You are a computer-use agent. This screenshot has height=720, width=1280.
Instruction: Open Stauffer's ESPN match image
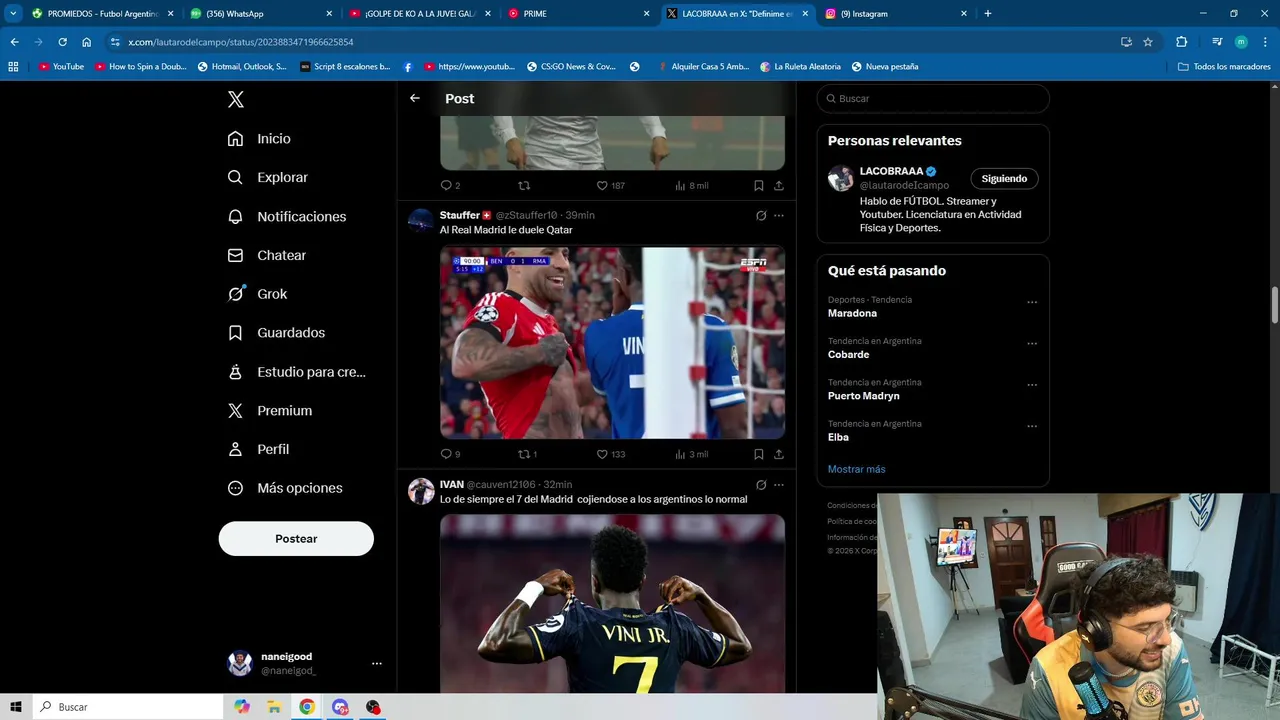coord(612,343)
